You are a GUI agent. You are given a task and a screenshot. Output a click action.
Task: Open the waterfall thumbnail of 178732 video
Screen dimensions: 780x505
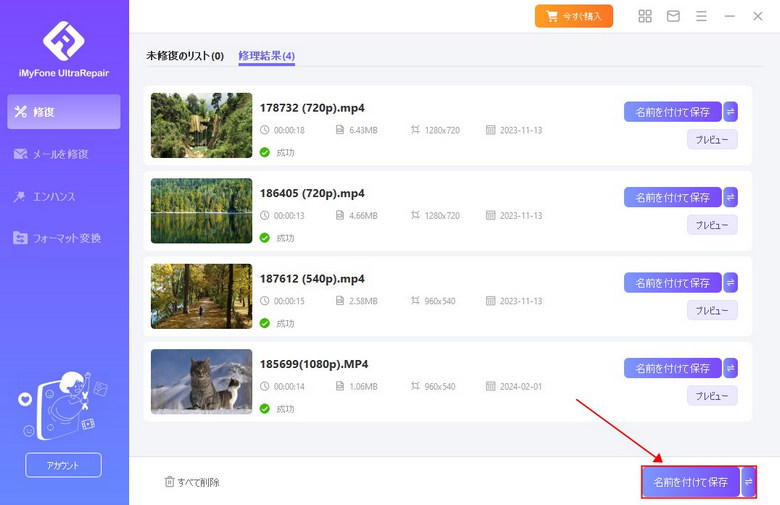201,125
